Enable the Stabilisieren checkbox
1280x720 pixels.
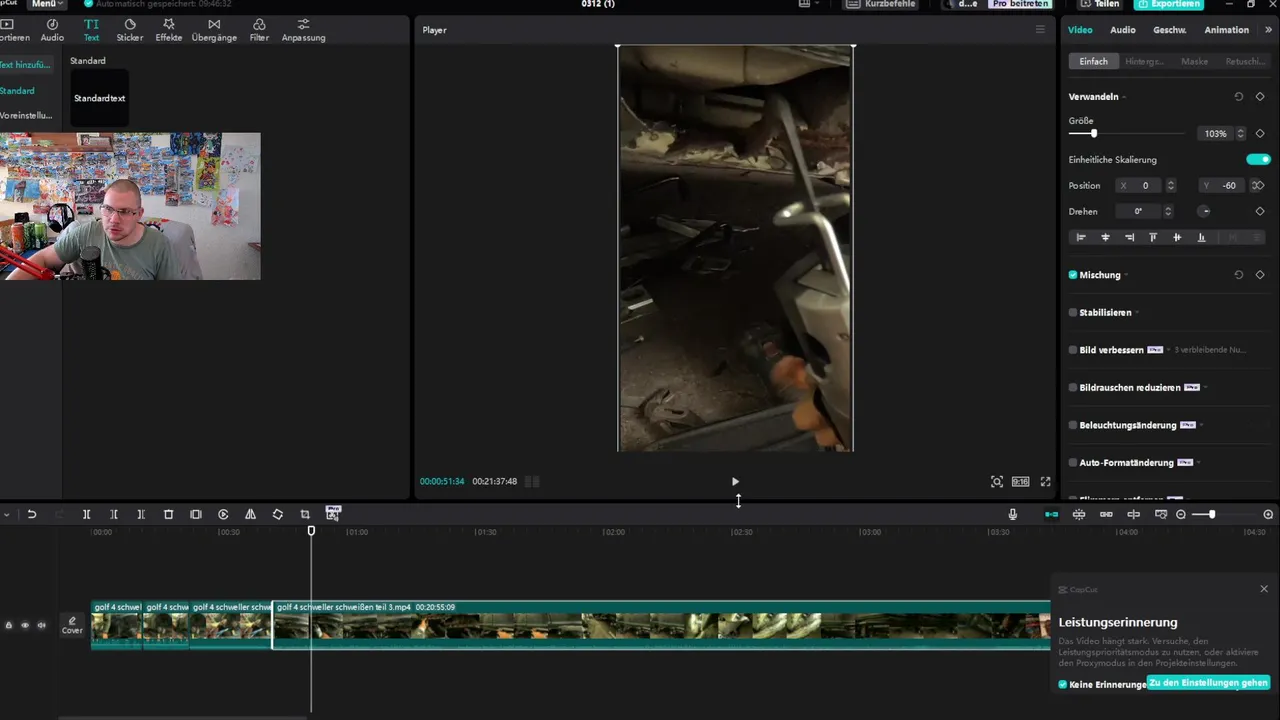[1073, 312]
